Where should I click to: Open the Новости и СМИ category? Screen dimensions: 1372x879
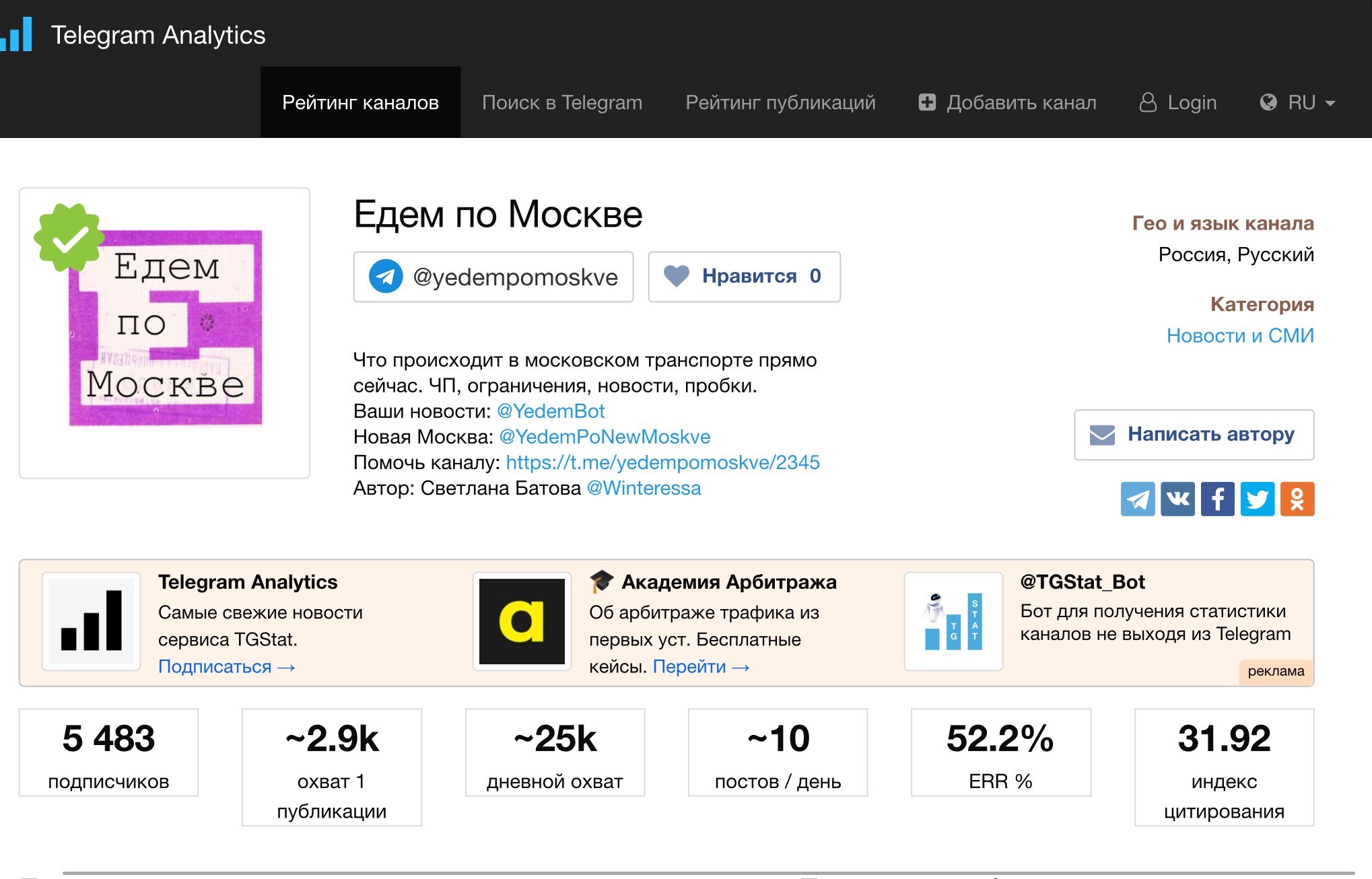click(x=1240, y=335)
